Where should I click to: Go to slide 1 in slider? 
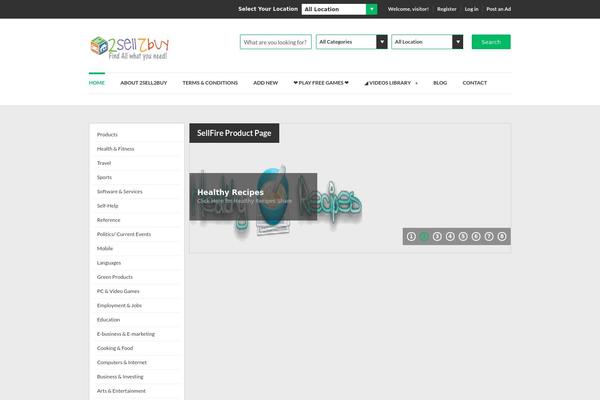click(x=411, y=237)
